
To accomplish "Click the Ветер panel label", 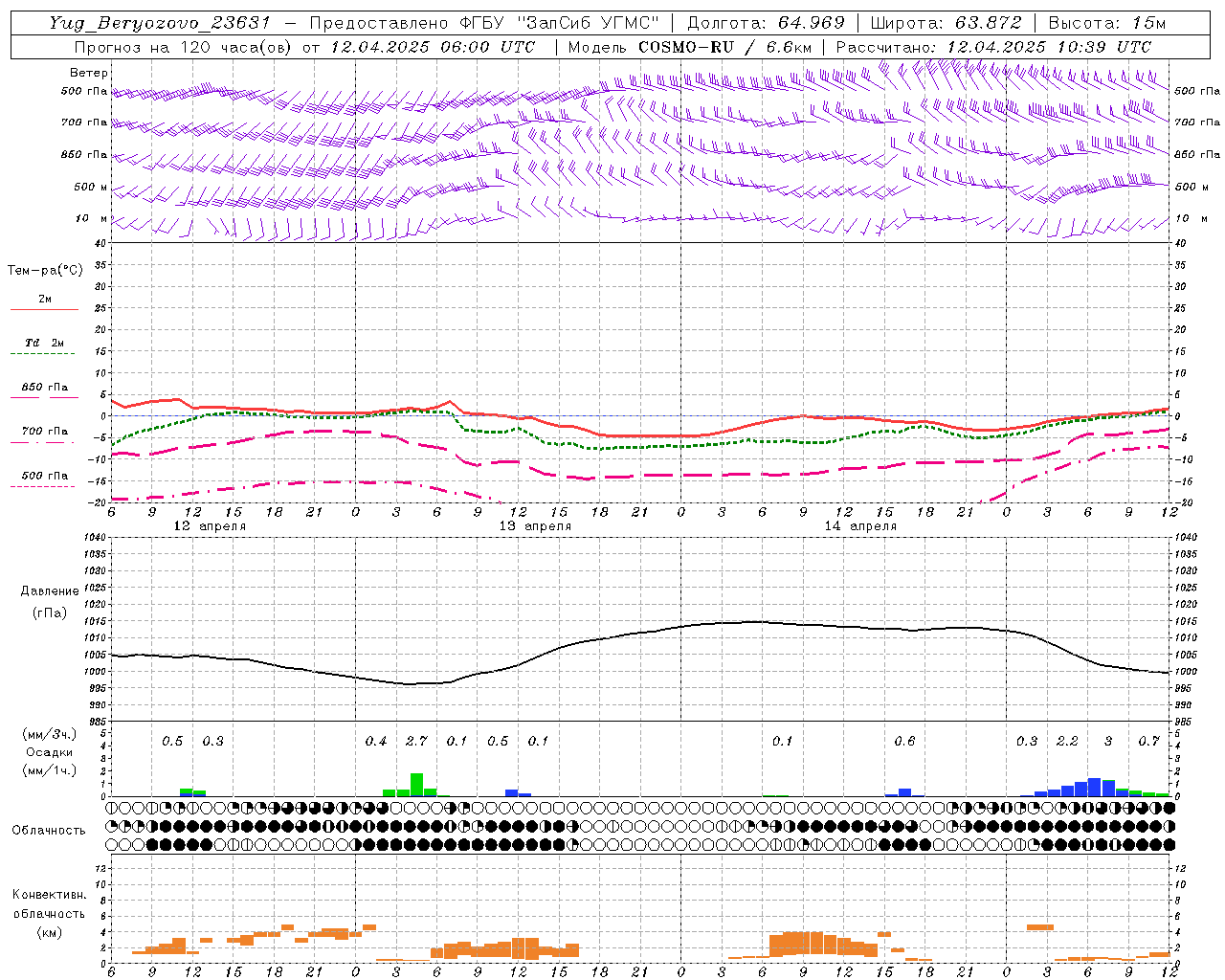I will coord(89,73).
